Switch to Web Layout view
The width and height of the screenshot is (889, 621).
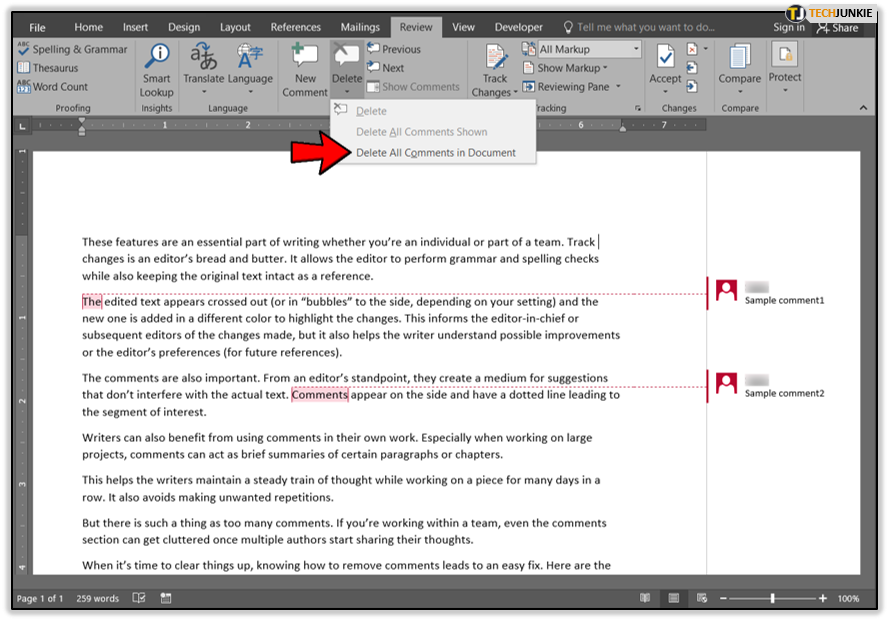tap(702, 598)
